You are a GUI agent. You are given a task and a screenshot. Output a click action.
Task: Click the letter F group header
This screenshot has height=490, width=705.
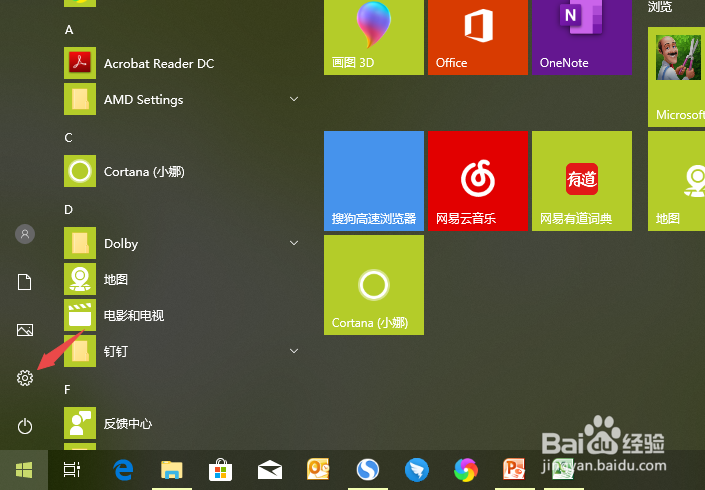(x=67, y=389)
